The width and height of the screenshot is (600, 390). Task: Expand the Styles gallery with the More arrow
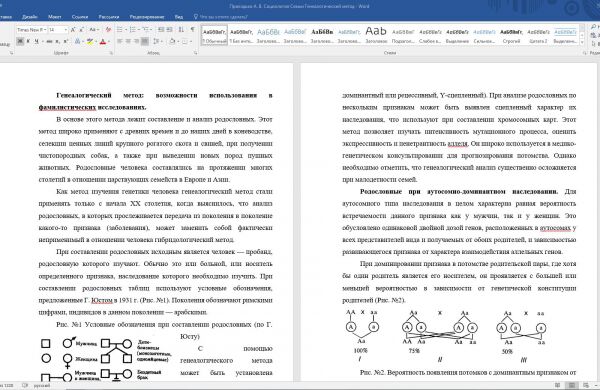point(582,42)
